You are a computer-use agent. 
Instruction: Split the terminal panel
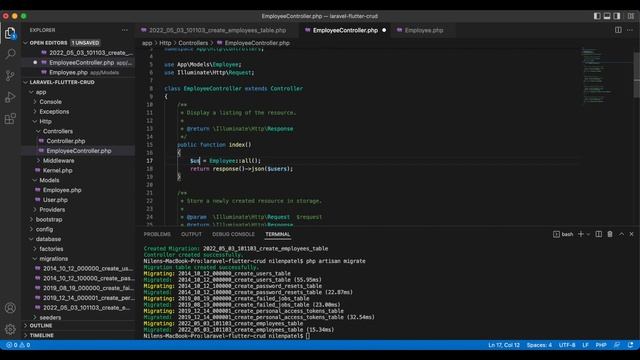pos(598,234)
